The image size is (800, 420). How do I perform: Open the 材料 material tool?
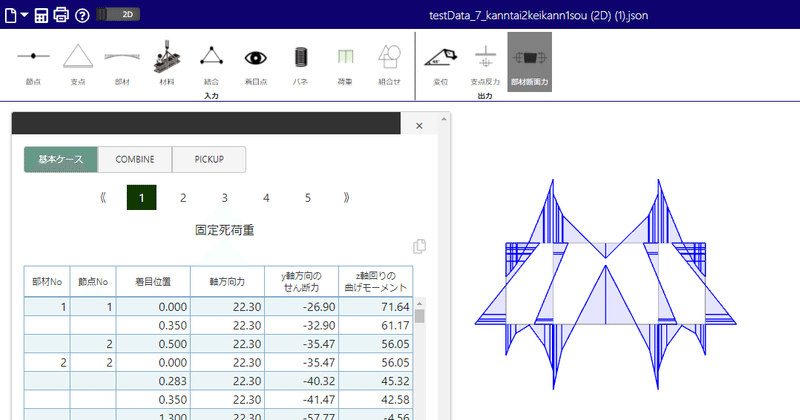(x=167, y=63)
